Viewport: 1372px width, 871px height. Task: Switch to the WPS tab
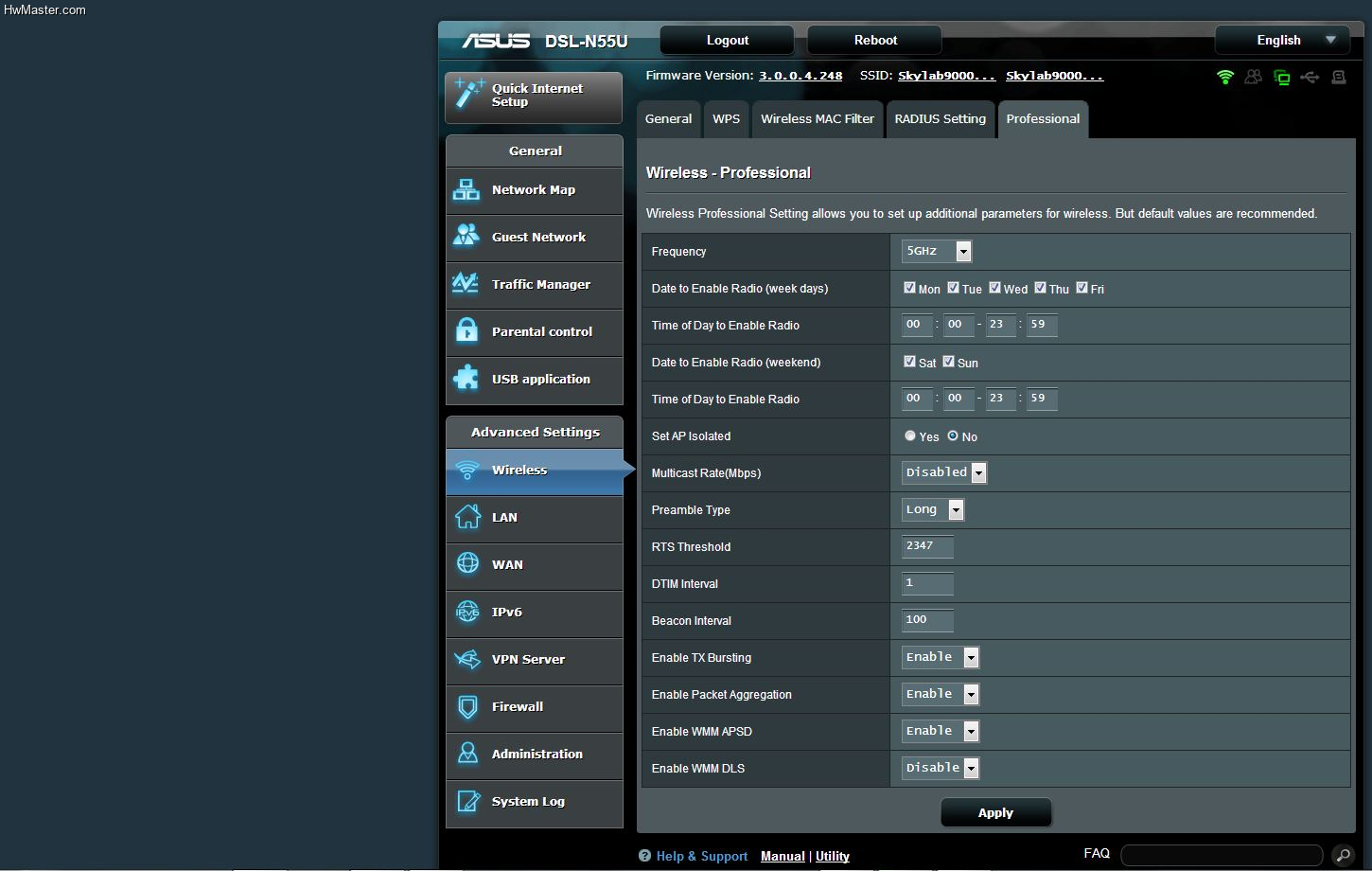click(726, 119)
